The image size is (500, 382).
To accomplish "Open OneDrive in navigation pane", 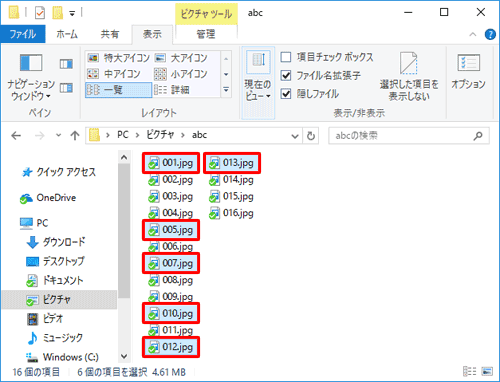I will 48,198.
